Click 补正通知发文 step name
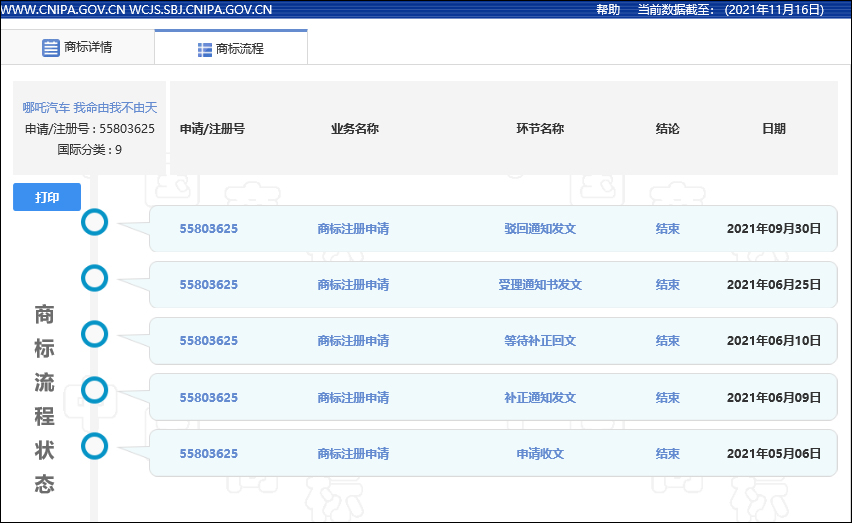The image size is (852, 523). [x=540, y=398]
